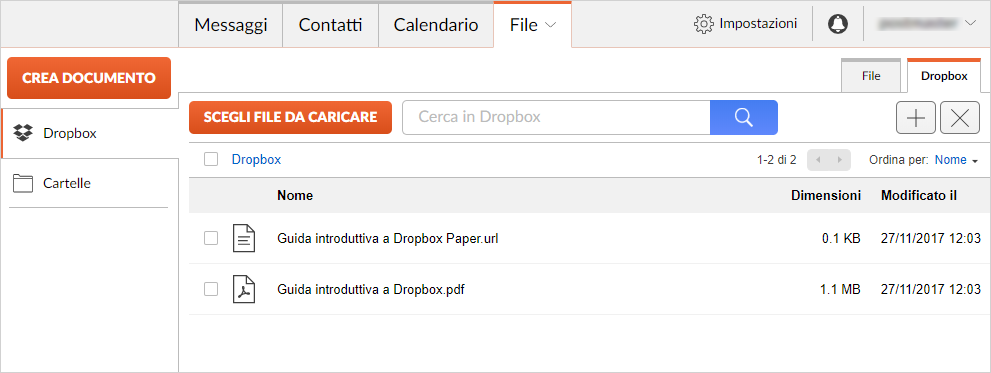The image size is (991, 373).
Task: Sort by the Dimensioni column header
Action: [826, 195]
